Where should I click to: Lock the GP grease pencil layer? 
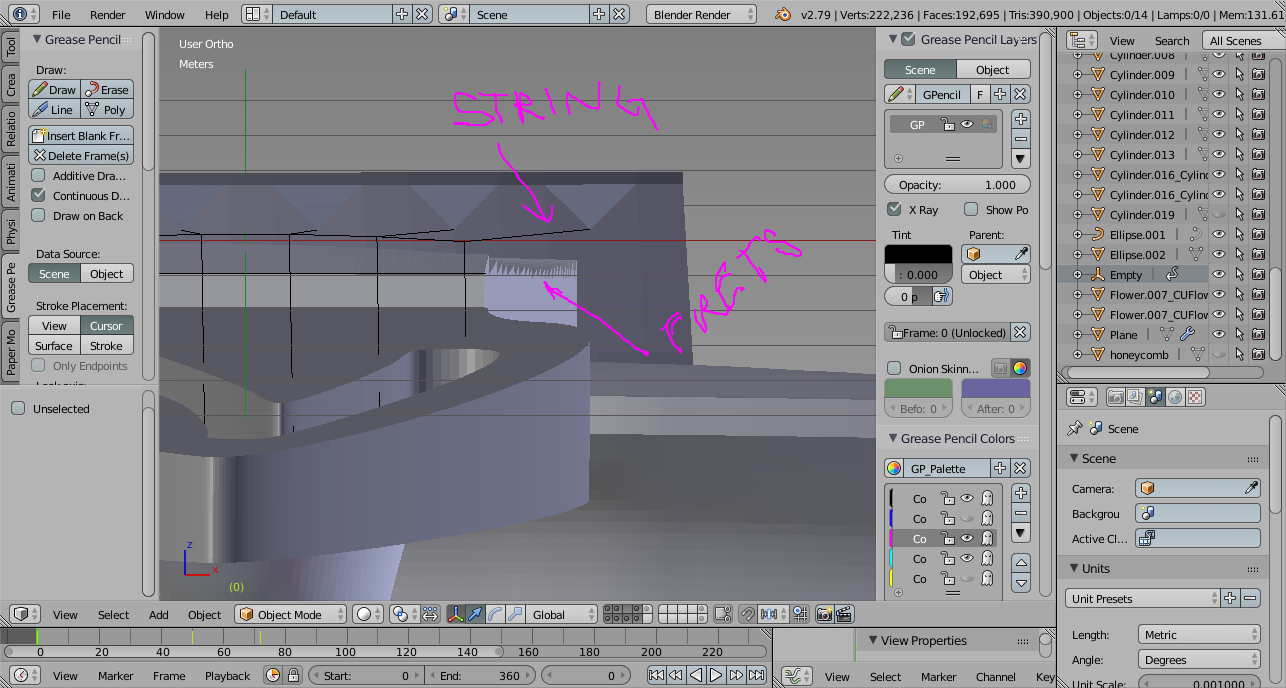click(947, 125)
